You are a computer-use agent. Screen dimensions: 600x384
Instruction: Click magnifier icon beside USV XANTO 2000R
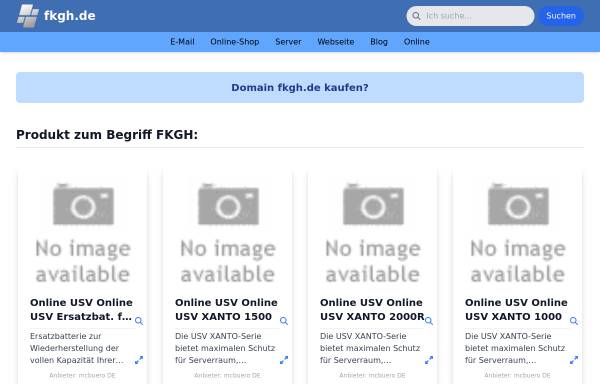429,321
